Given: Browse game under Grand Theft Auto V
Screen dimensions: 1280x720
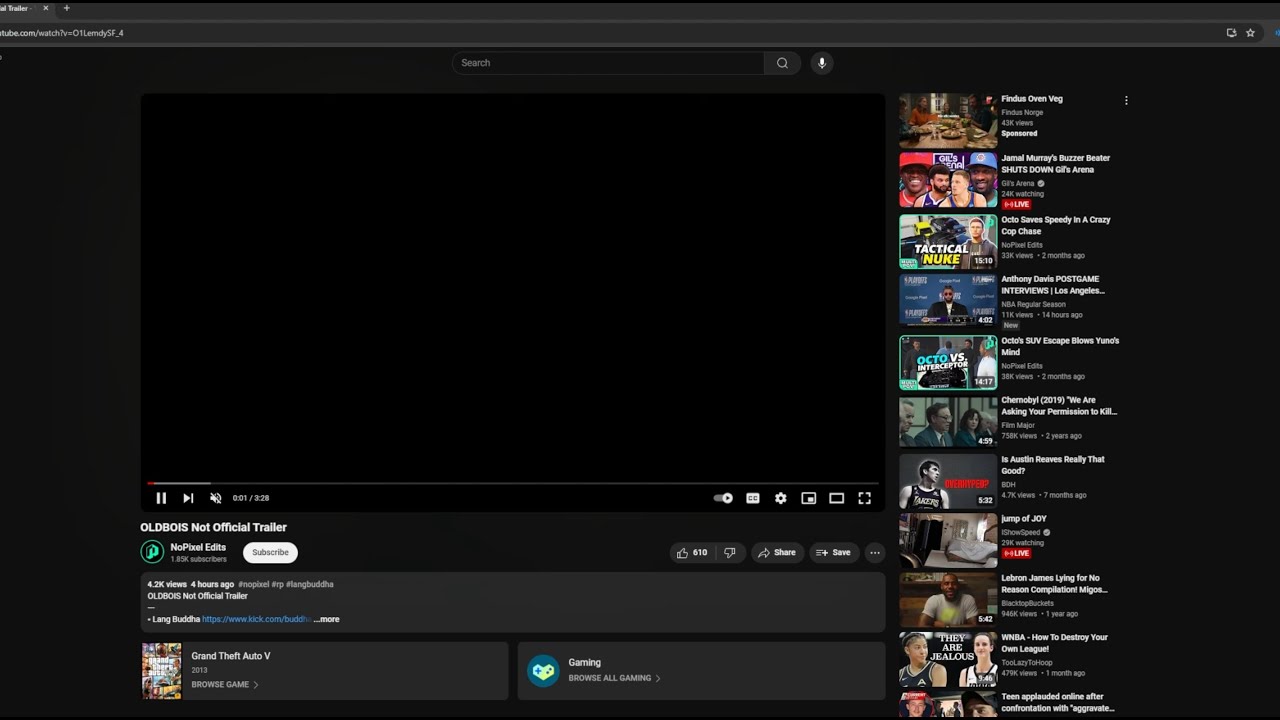Looking at the screenshot, I should pyautogui.click(x=225, y=685).
